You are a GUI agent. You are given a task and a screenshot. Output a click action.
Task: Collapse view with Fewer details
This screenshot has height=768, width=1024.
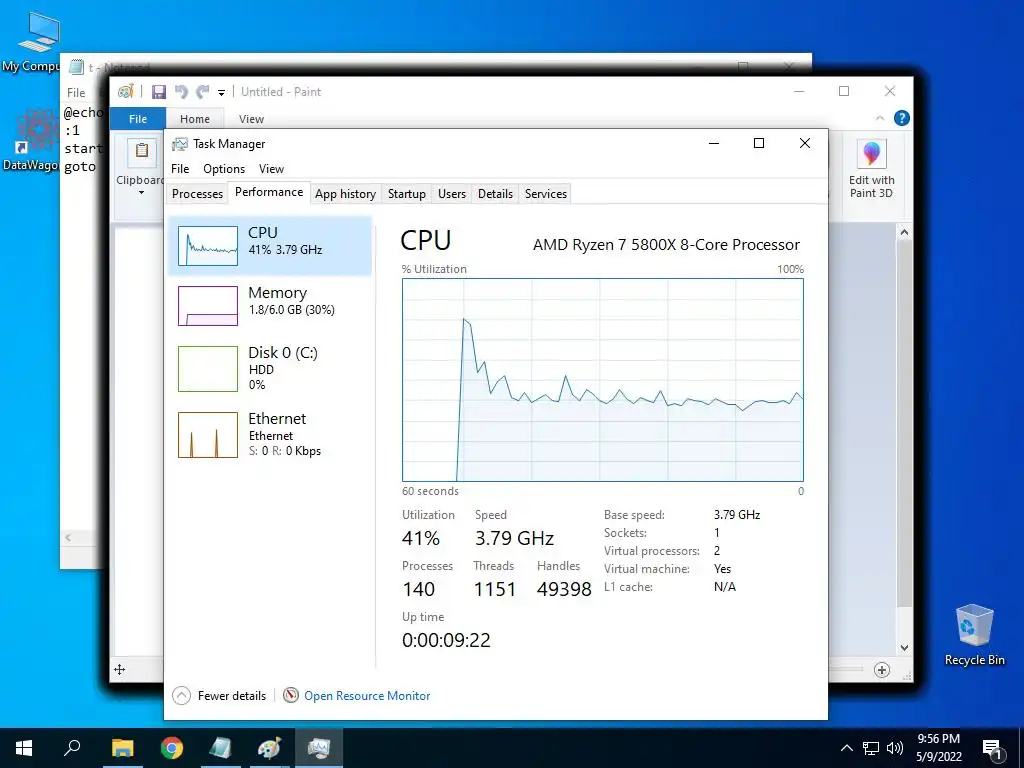(x=219, y=696)
